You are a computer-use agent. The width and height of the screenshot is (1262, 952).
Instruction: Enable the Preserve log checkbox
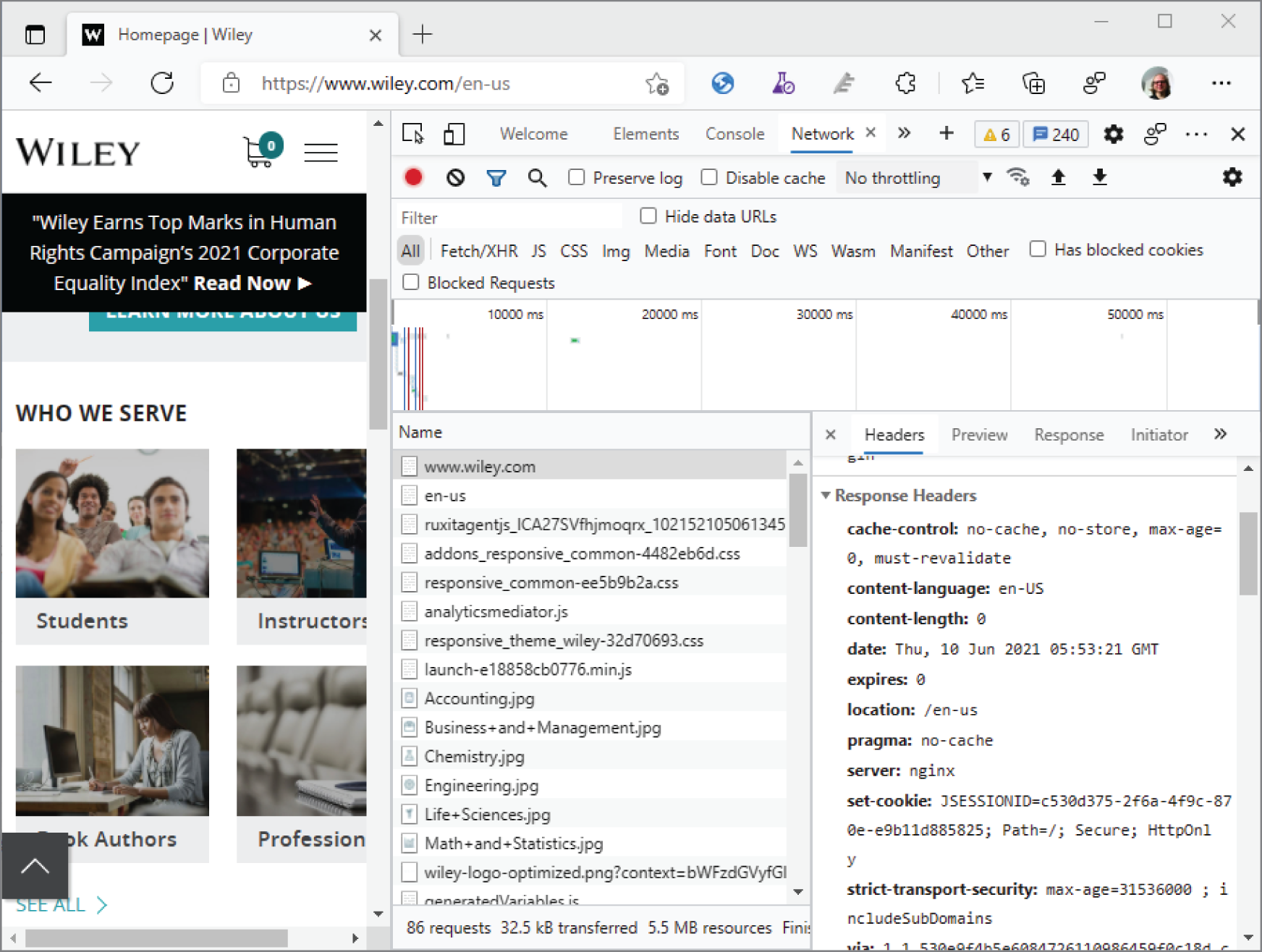577,177
